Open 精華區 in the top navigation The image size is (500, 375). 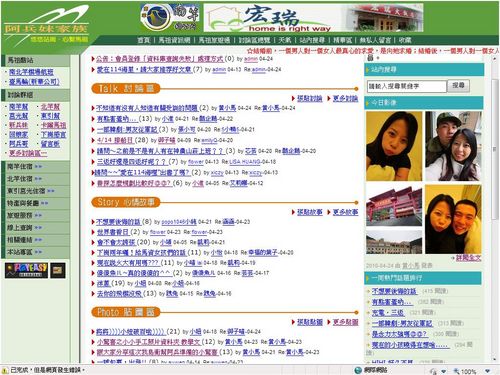click(342, 40)
